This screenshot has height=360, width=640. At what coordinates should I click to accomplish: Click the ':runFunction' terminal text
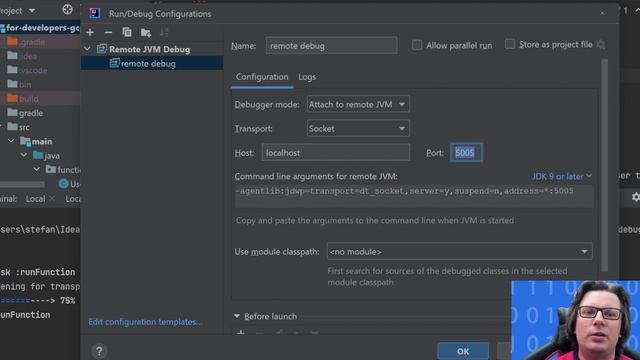(45, 272)
